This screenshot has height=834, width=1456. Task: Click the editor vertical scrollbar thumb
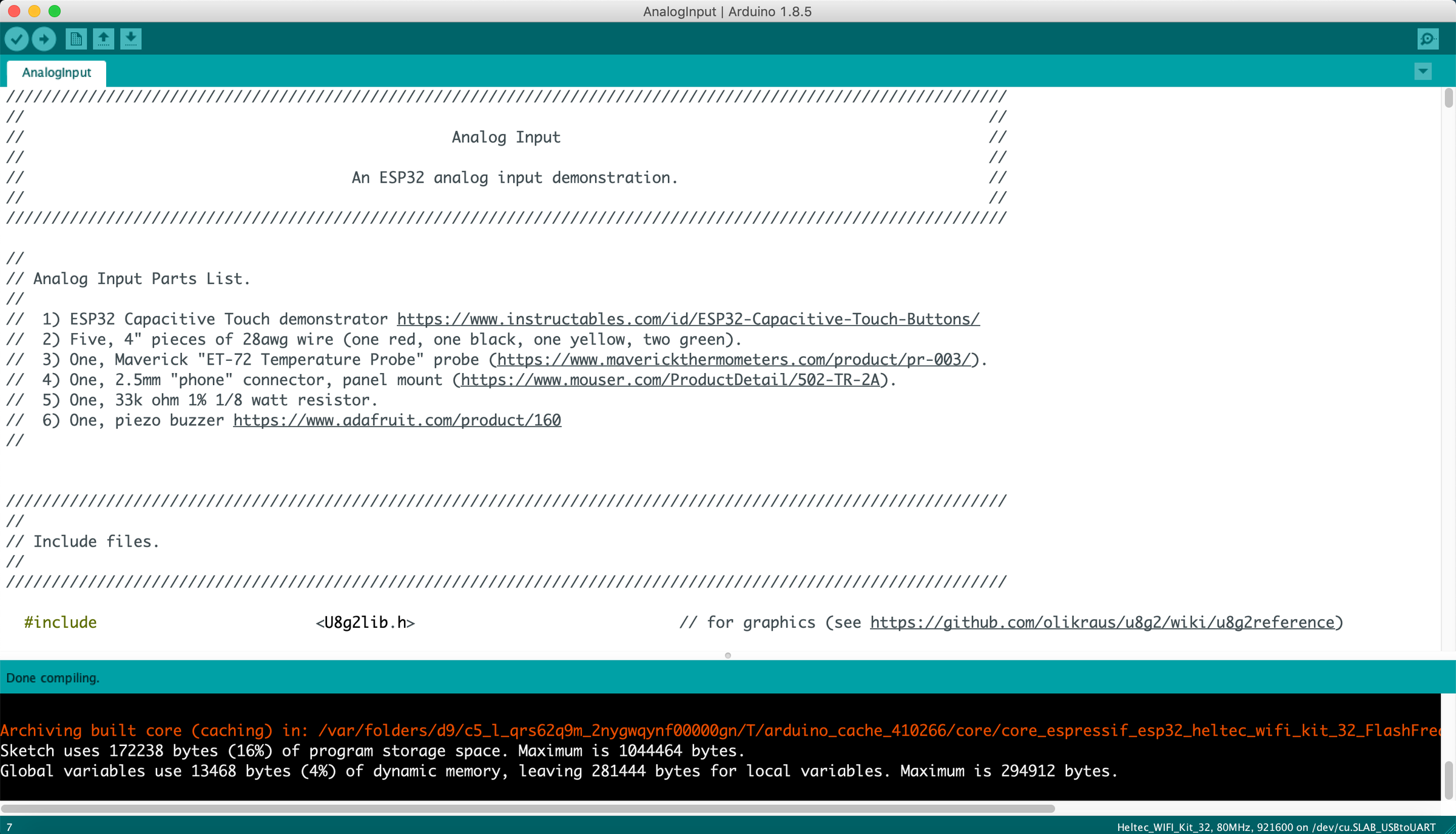point(1449,98)
